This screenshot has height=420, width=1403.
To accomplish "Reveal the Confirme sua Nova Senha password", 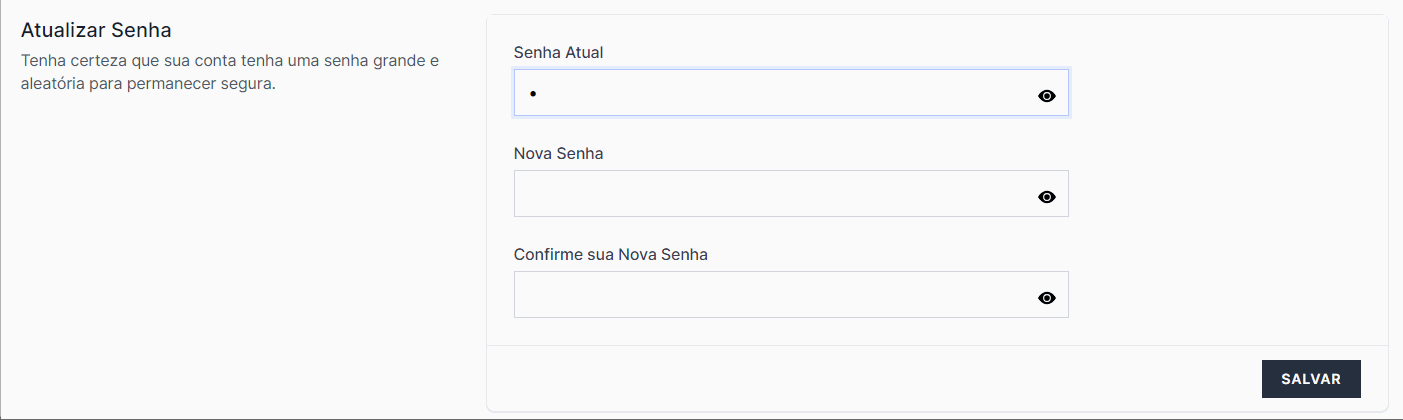I will click(1047, 298).
